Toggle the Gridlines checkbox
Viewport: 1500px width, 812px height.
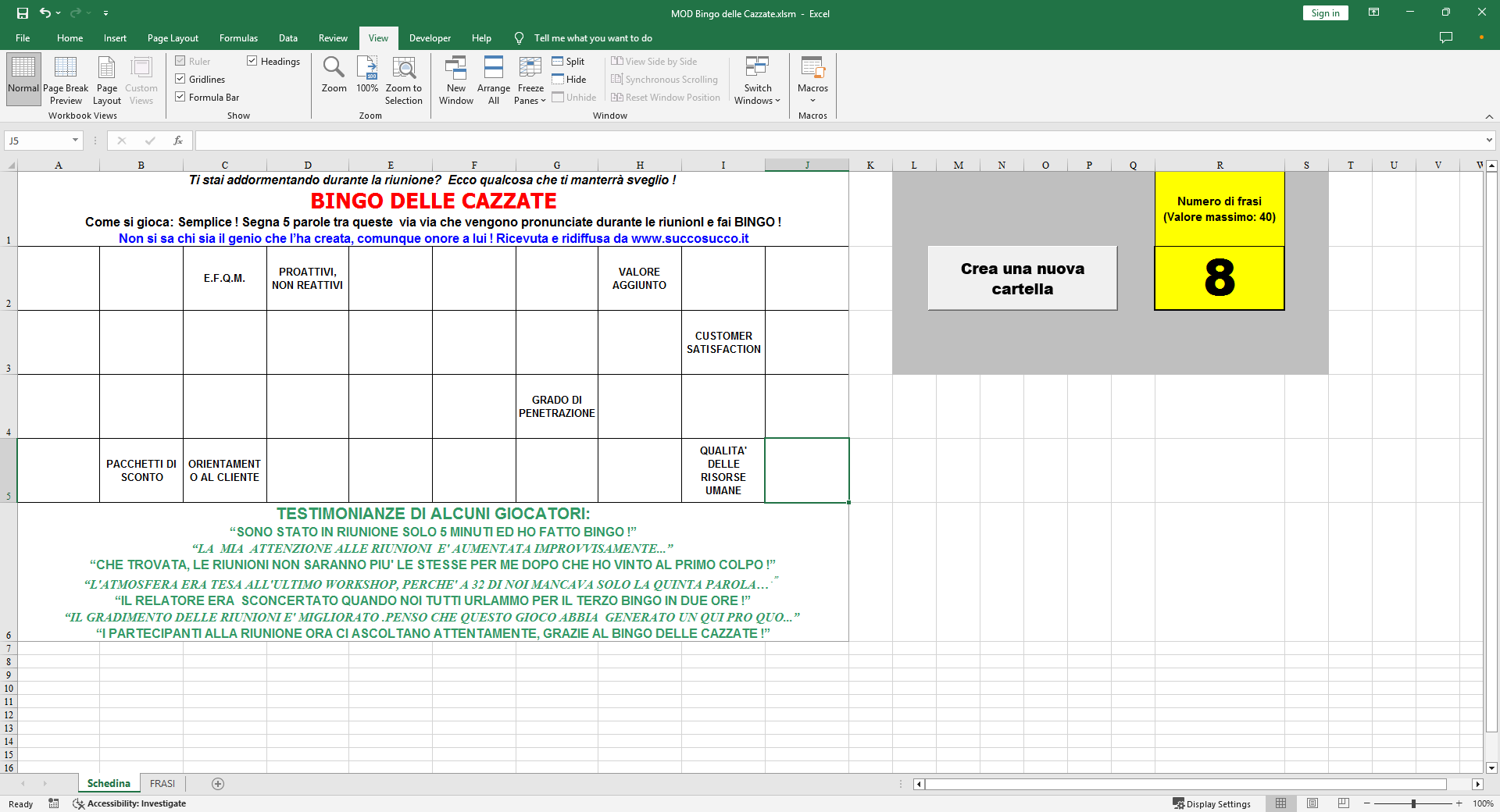(180, 79)
